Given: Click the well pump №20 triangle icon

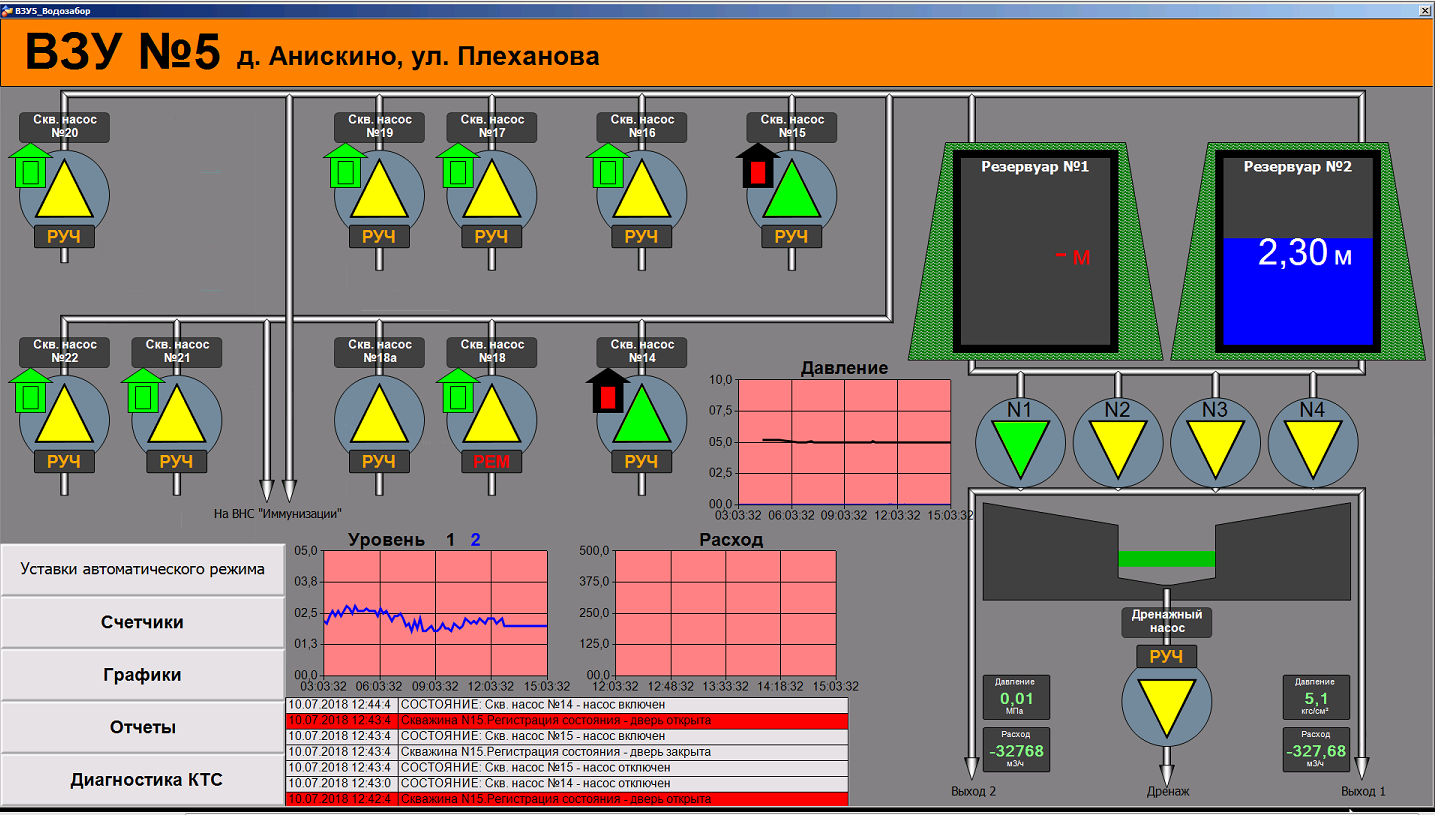Looking at the screenshot, I should 65,192.
